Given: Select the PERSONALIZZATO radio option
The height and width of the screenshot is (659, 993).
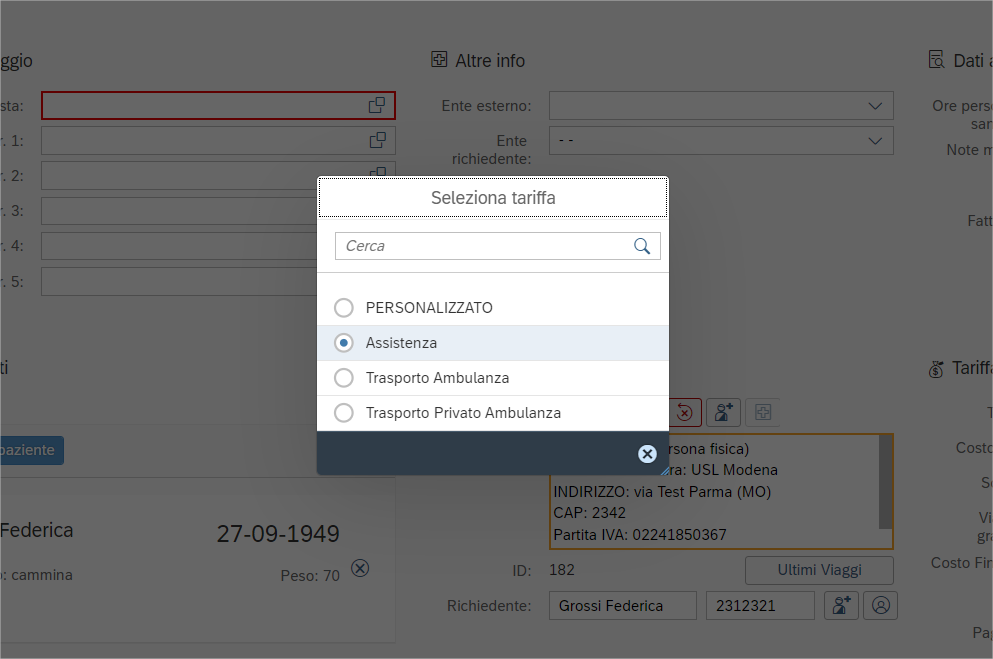Looking at the screenshot, I should (x=344, y=308).
